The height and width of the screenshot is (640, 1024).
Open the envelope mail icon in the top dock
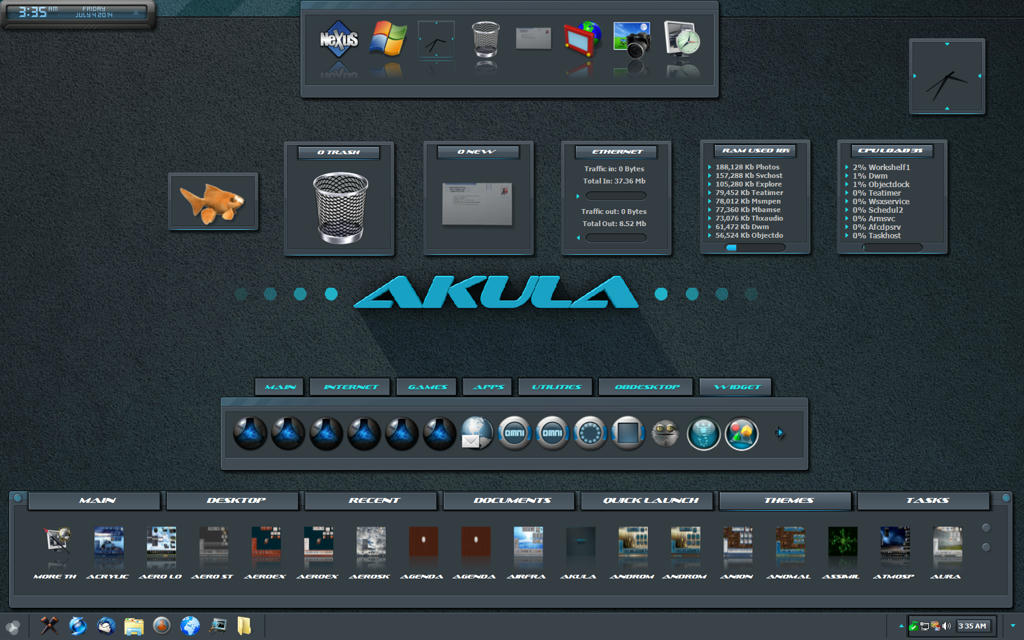(x=533, y=39)
